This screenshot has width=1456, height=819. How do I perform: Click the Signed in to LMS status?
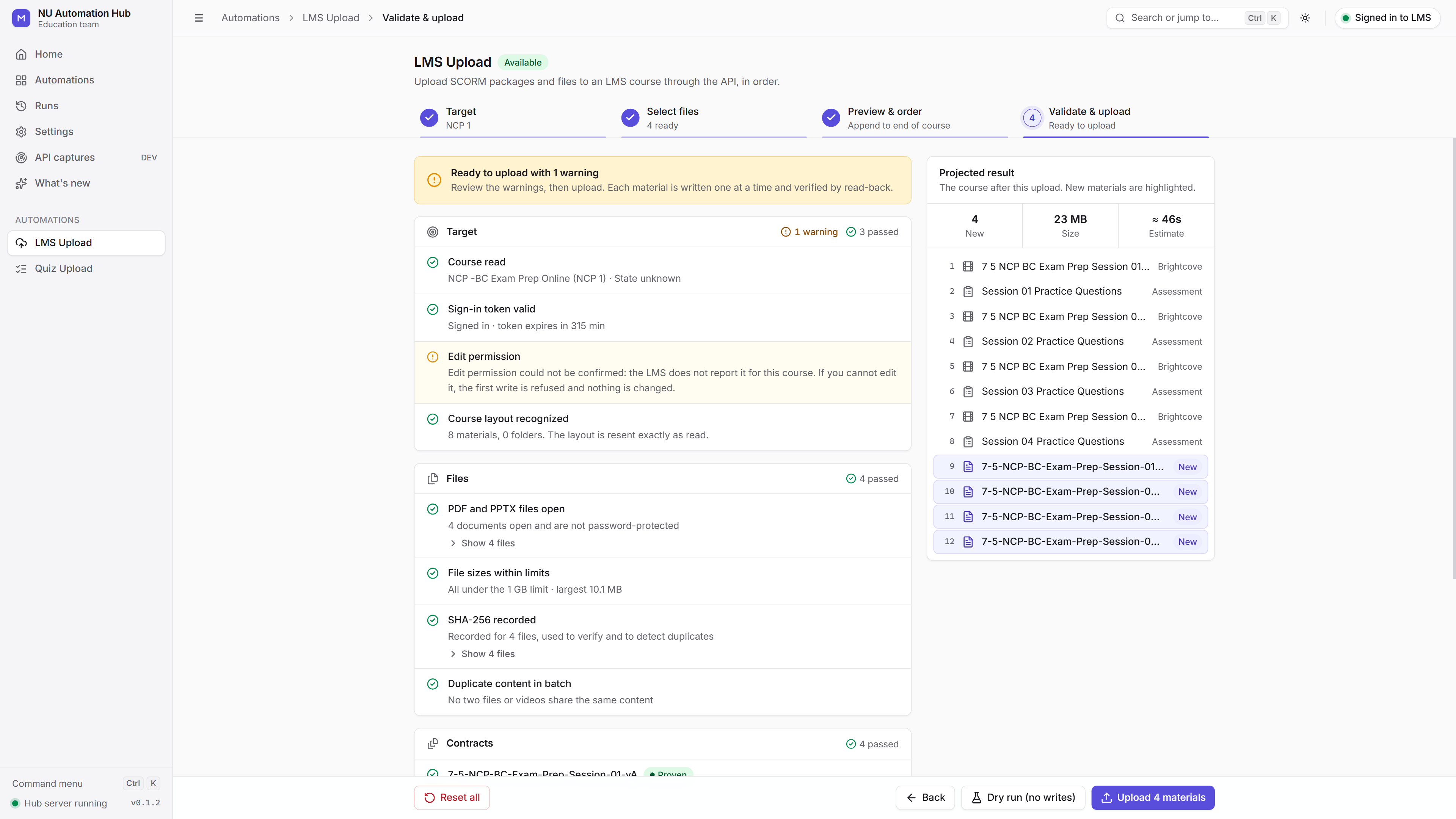(x=1387, y=18)
